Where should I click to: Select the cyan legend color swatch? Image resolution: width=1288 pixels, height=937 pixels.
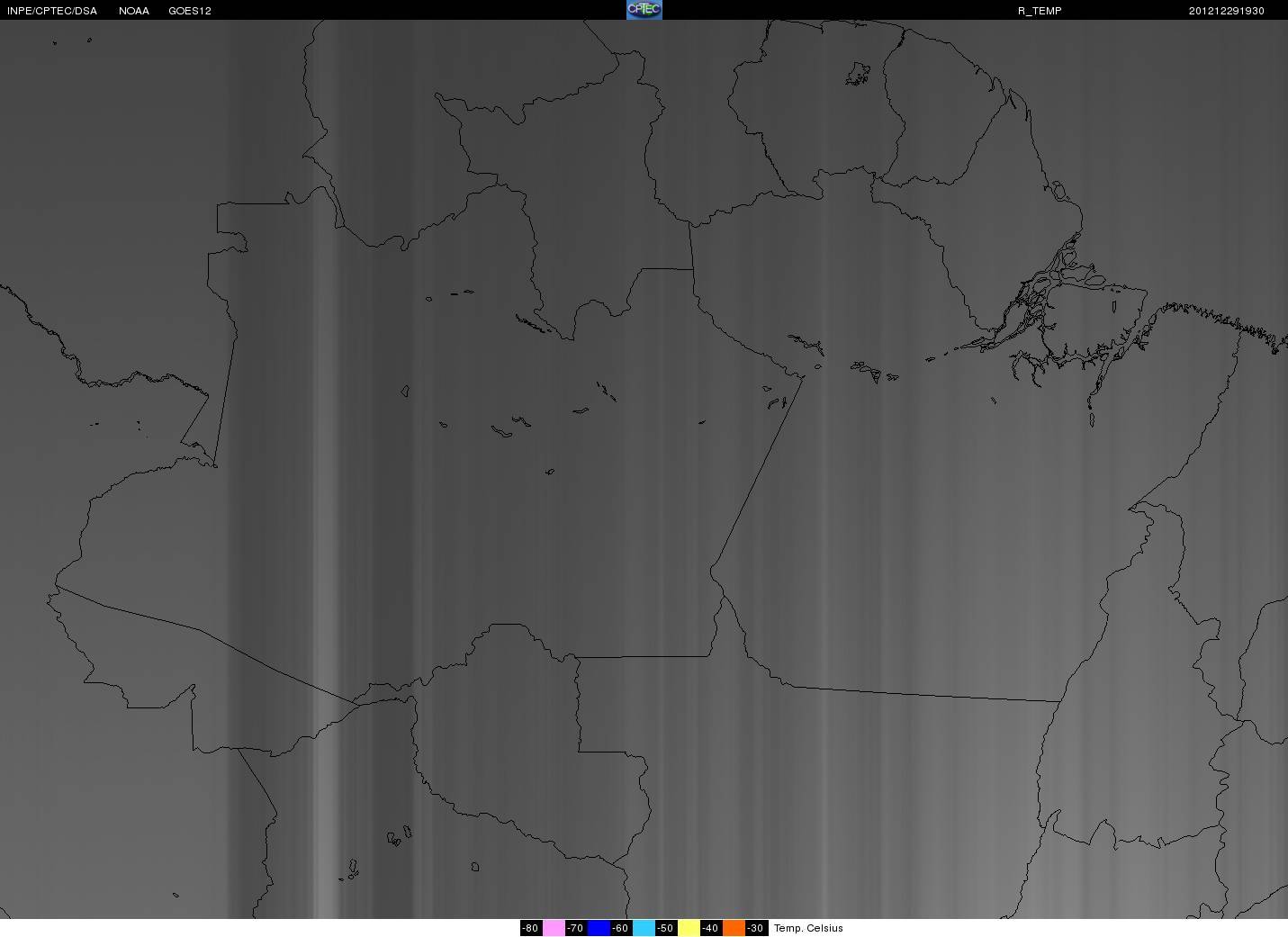[644, 928]
